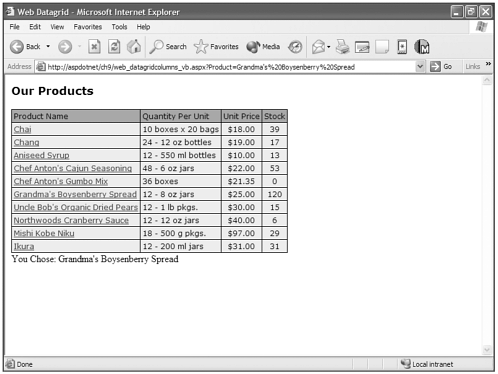The height and width of the screenshot is (374, 498).
Task: Open the Chang product link
Action: point(26,142)
